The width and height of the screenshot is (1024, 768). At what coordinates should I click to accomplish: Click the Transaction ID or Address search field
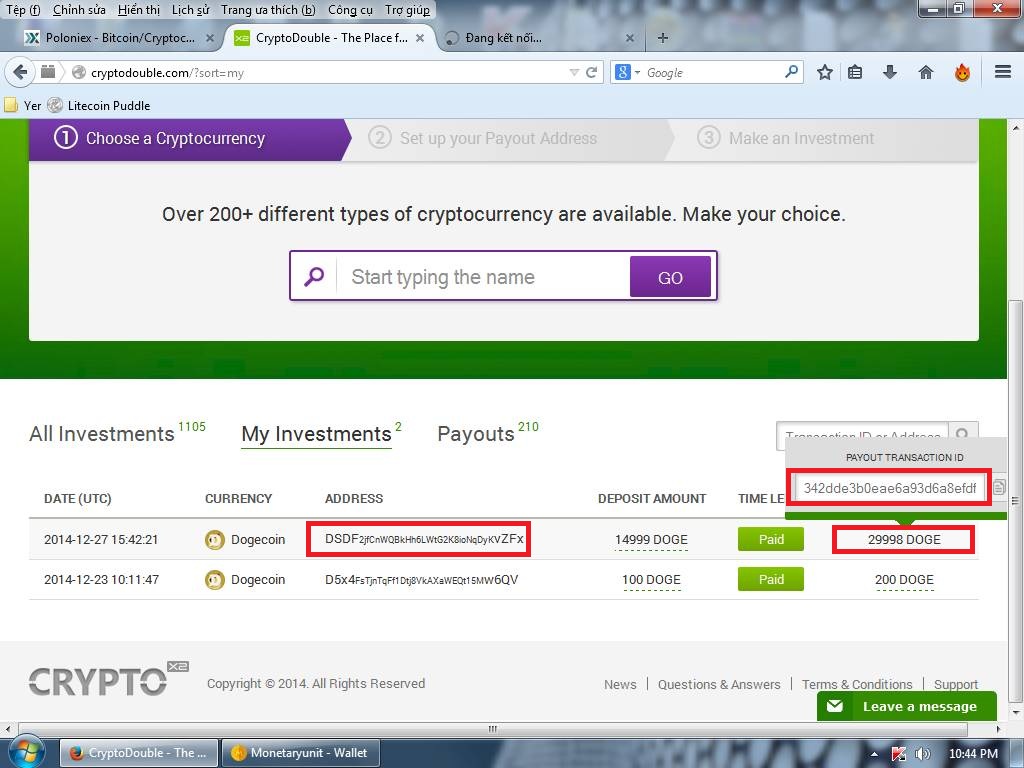862,436
